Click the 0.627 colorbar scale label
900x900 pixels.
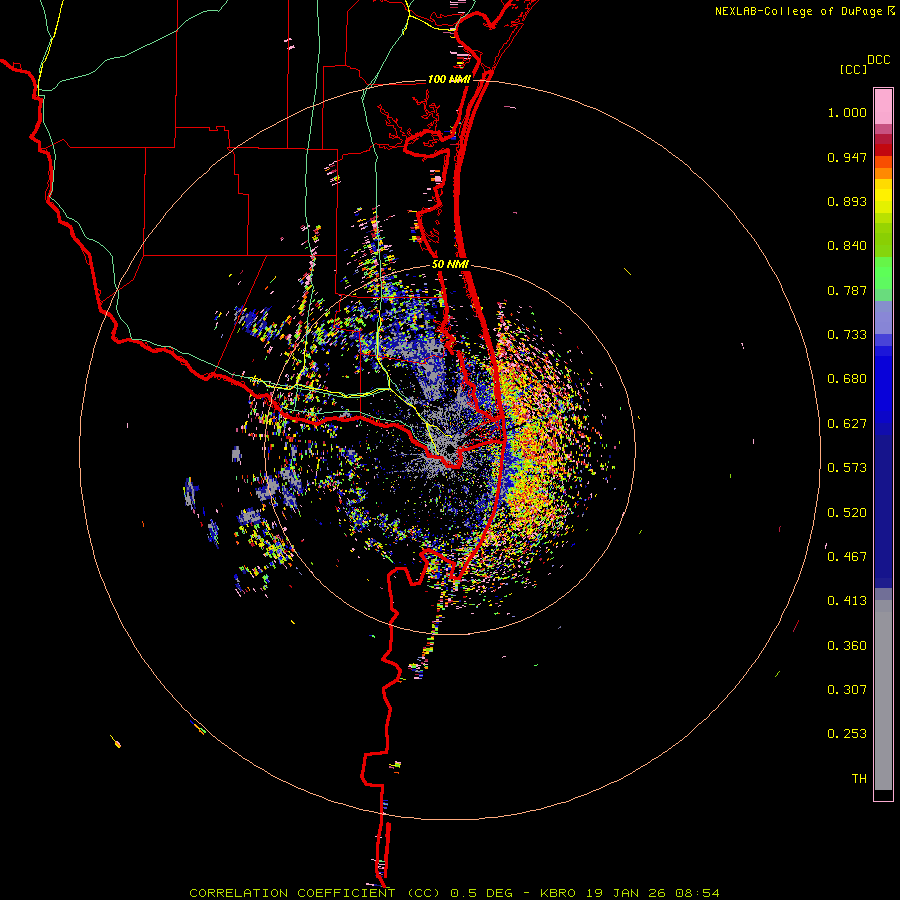coord(847,424)
